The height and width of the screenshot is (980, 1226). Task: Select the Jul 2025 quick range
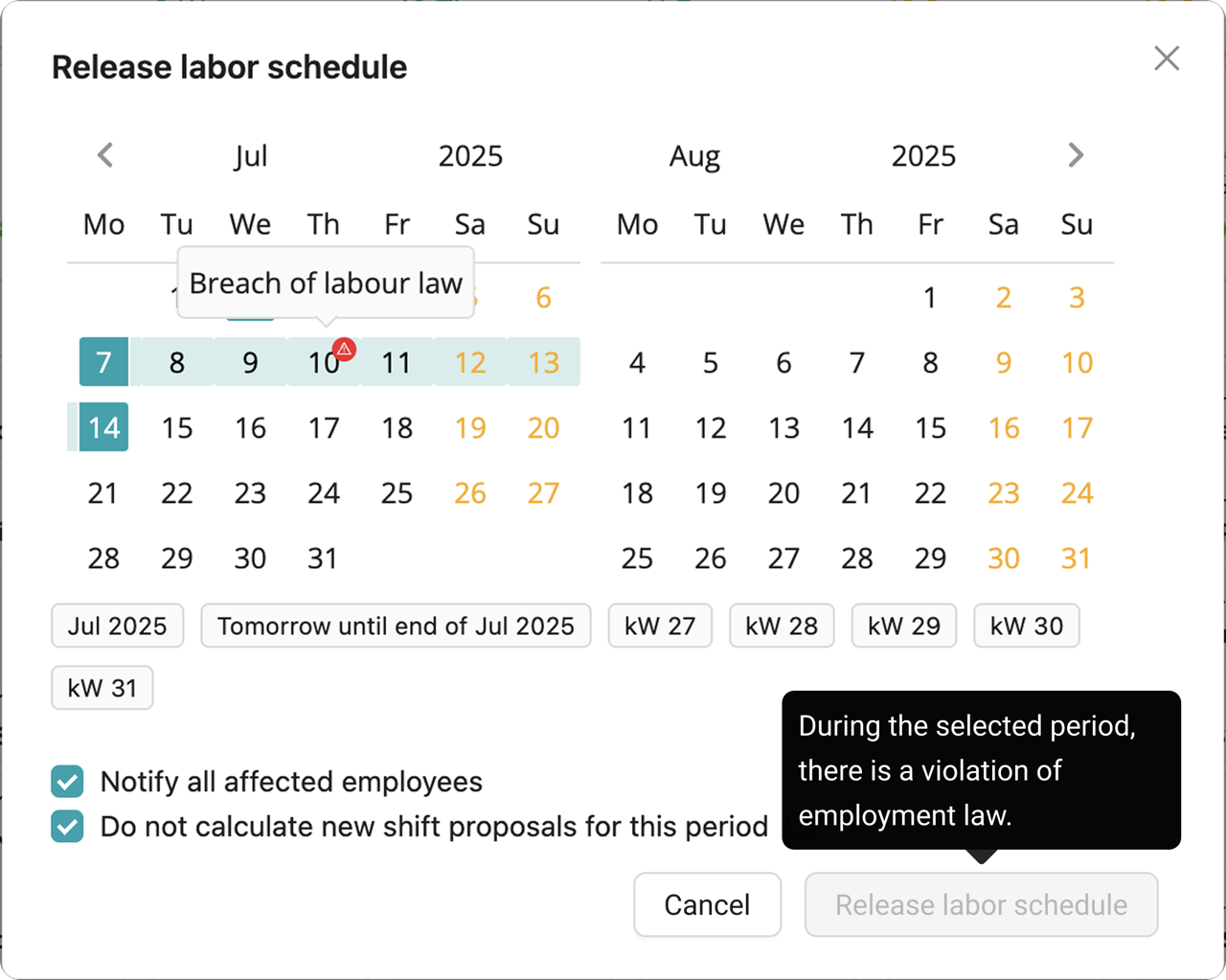coord(117,626)
